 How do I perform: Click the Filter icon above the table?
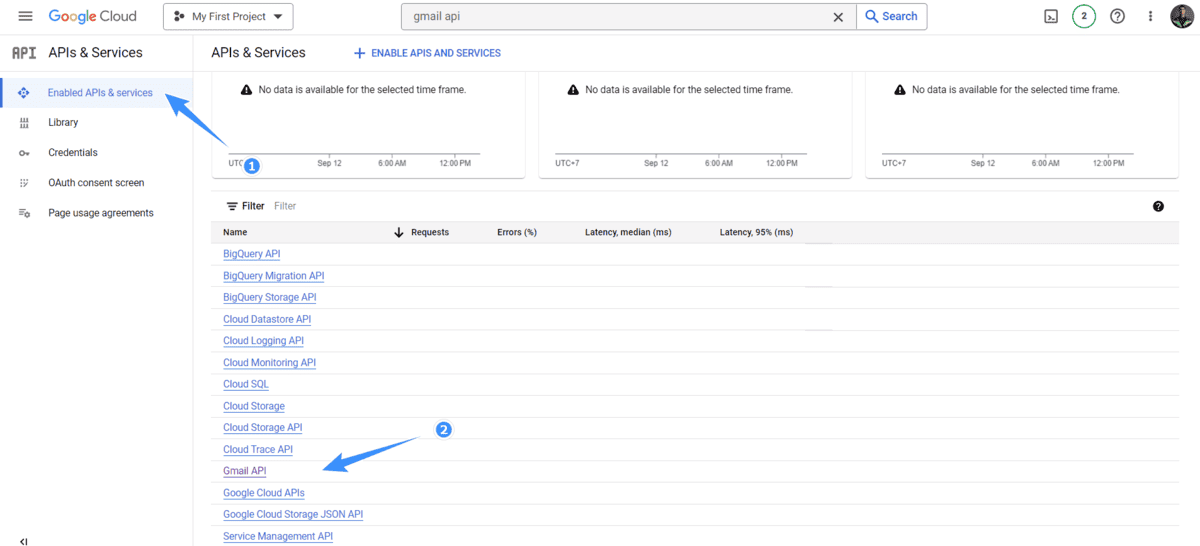click(232, 206)
